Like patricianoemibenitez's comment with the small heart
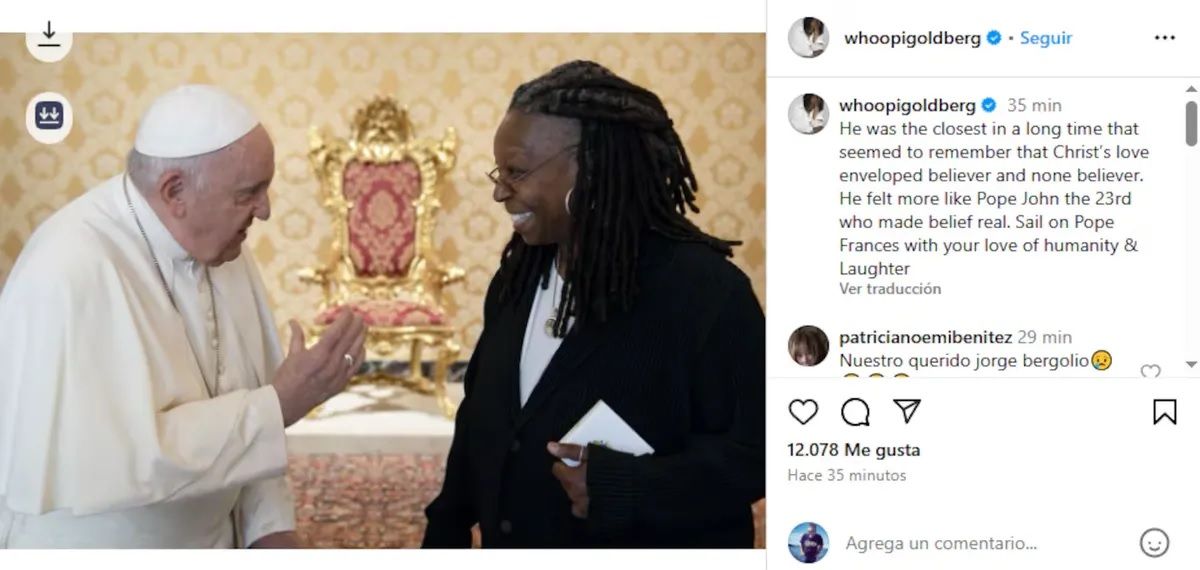Screen dimensions: 1200x570 [1150, 372]
